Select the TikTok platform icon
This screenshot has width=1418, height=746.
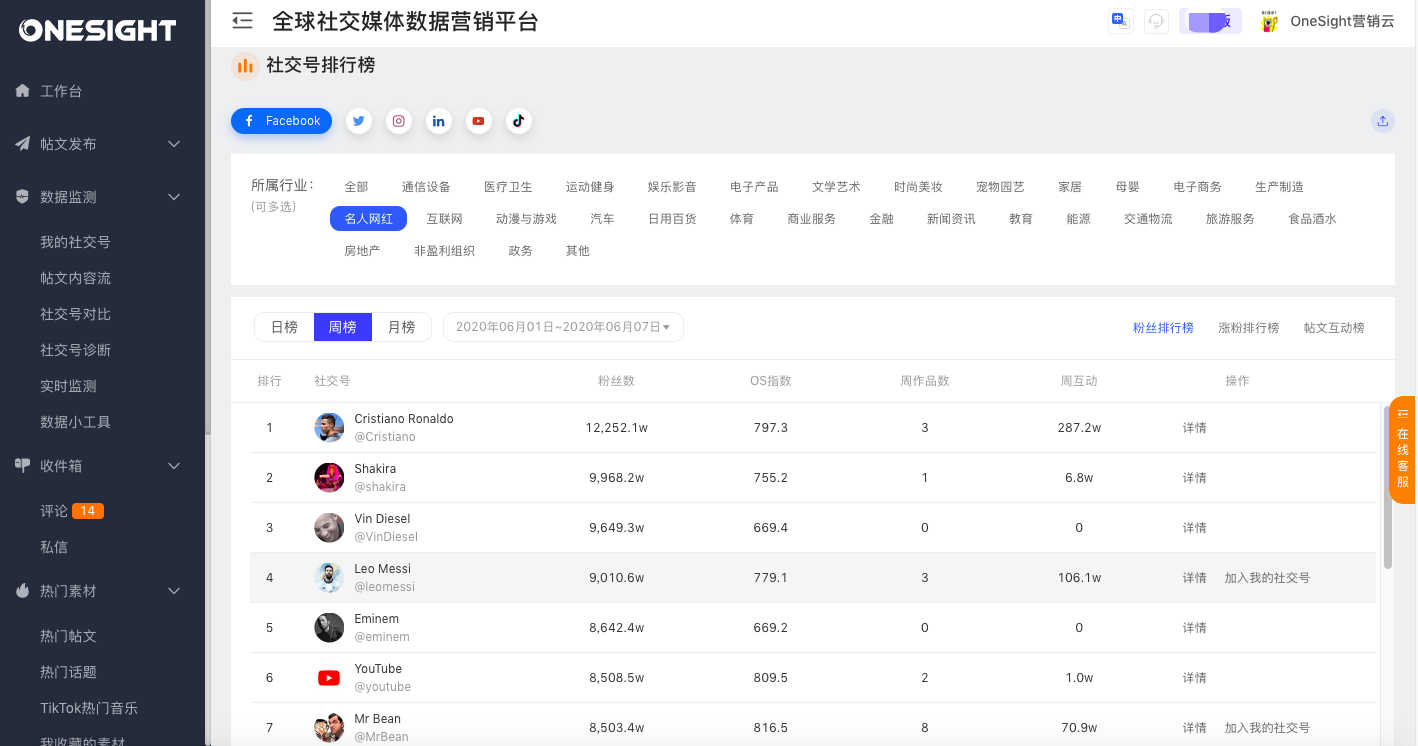pyautogui.click(x=518, y=121)
